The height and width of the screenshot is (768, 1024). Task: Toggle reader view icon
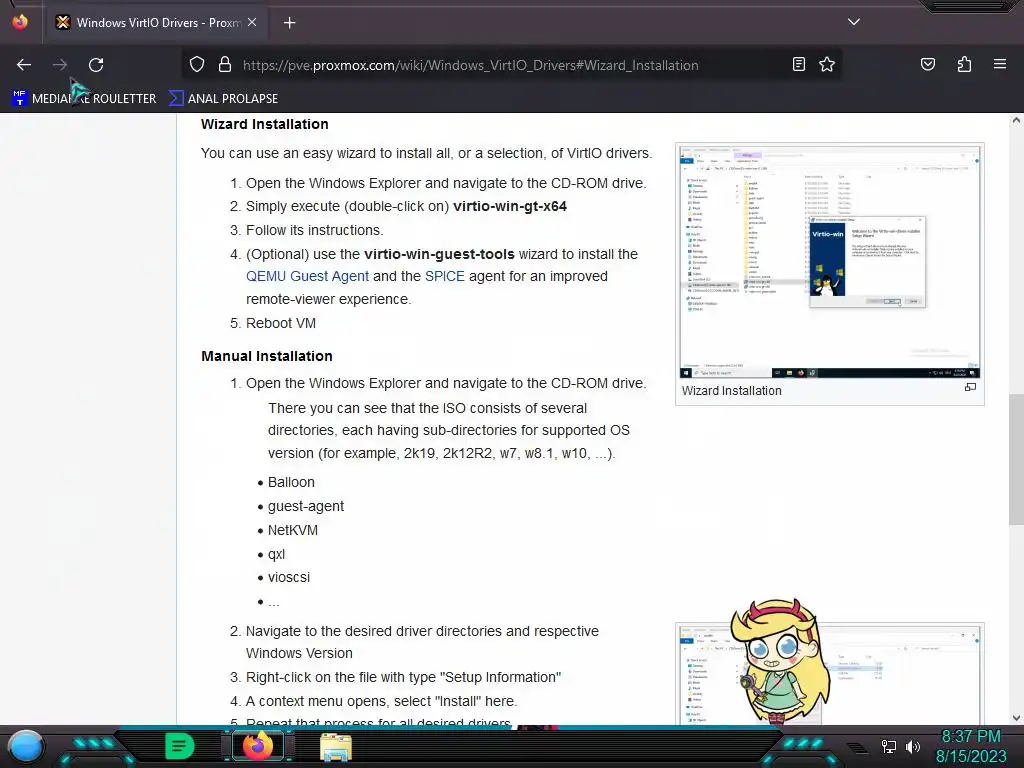(798, 65)
